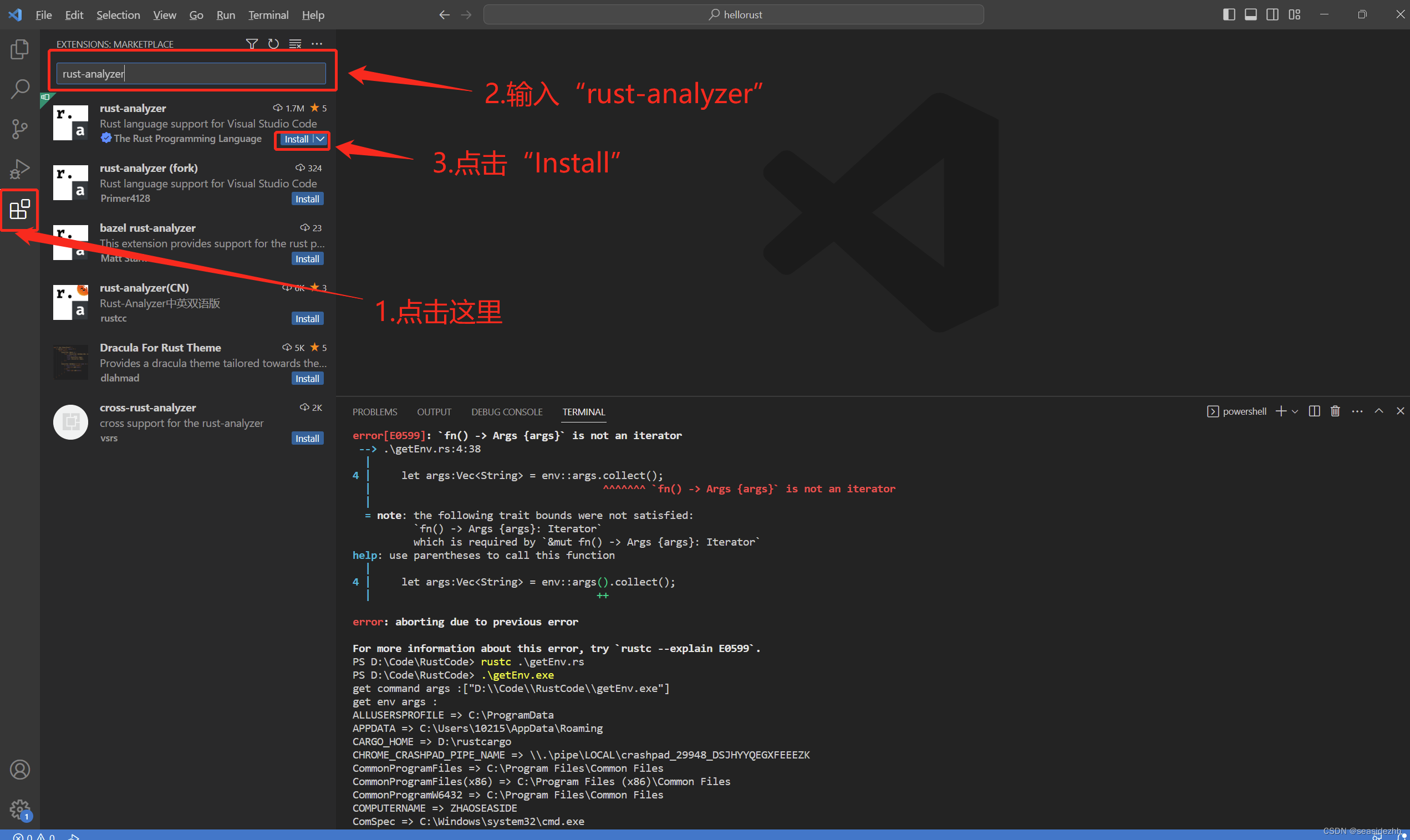Install cross-rust-analyzer extension
Viewport: 1410px width, 840px height.
(307, 439)
